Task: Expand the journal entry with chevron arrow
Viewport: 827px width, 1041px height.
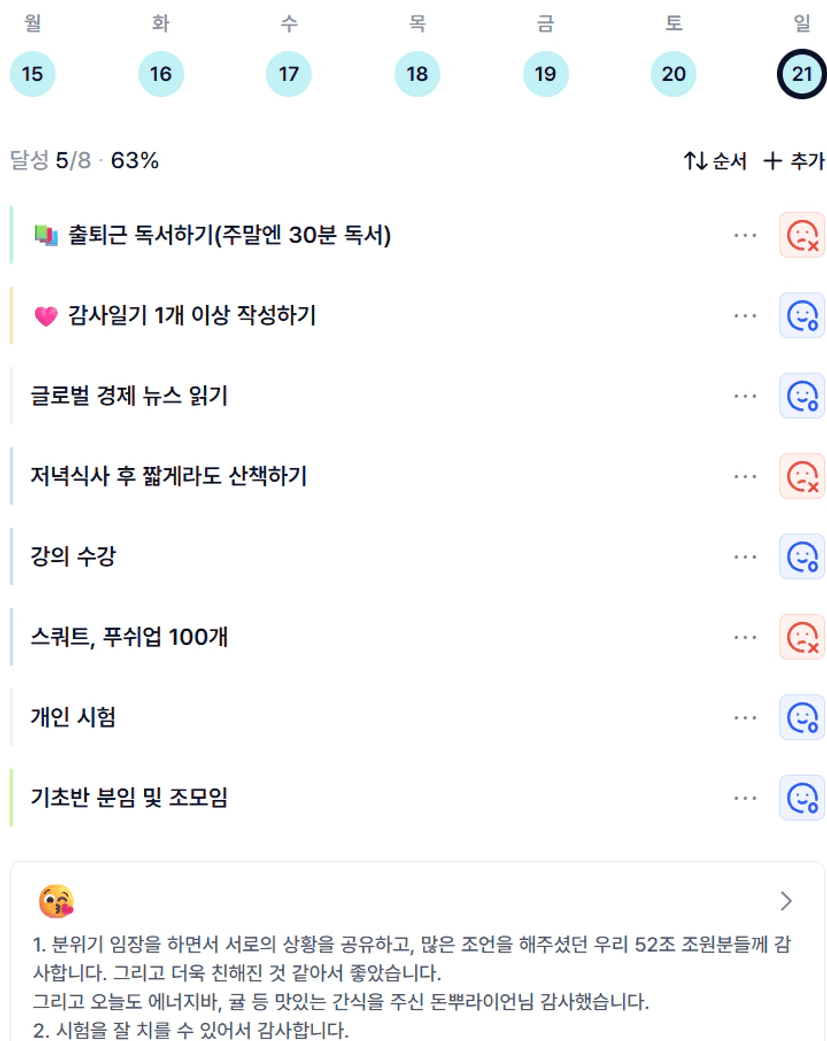Action: coord(786,901)
